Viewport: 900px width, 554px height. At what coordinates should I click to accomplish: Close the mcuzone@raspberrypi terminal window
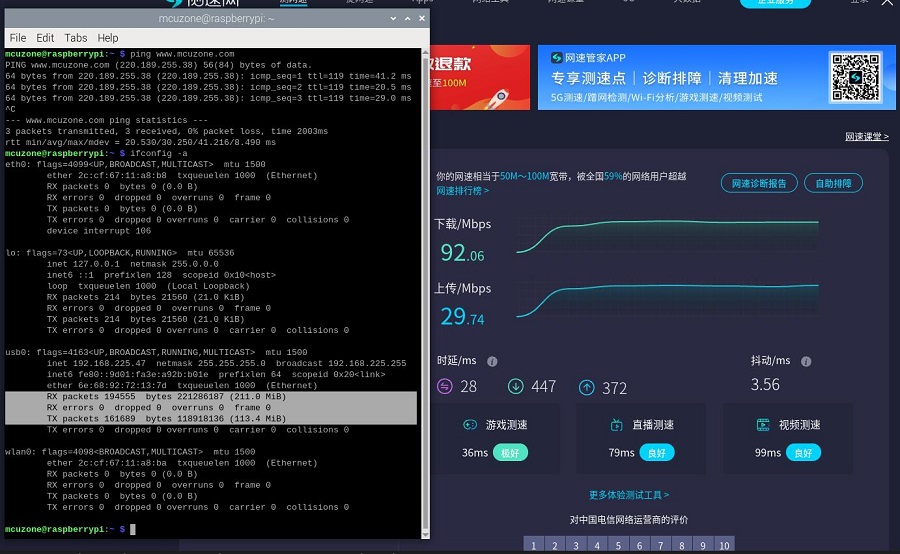tap(422, 18)
